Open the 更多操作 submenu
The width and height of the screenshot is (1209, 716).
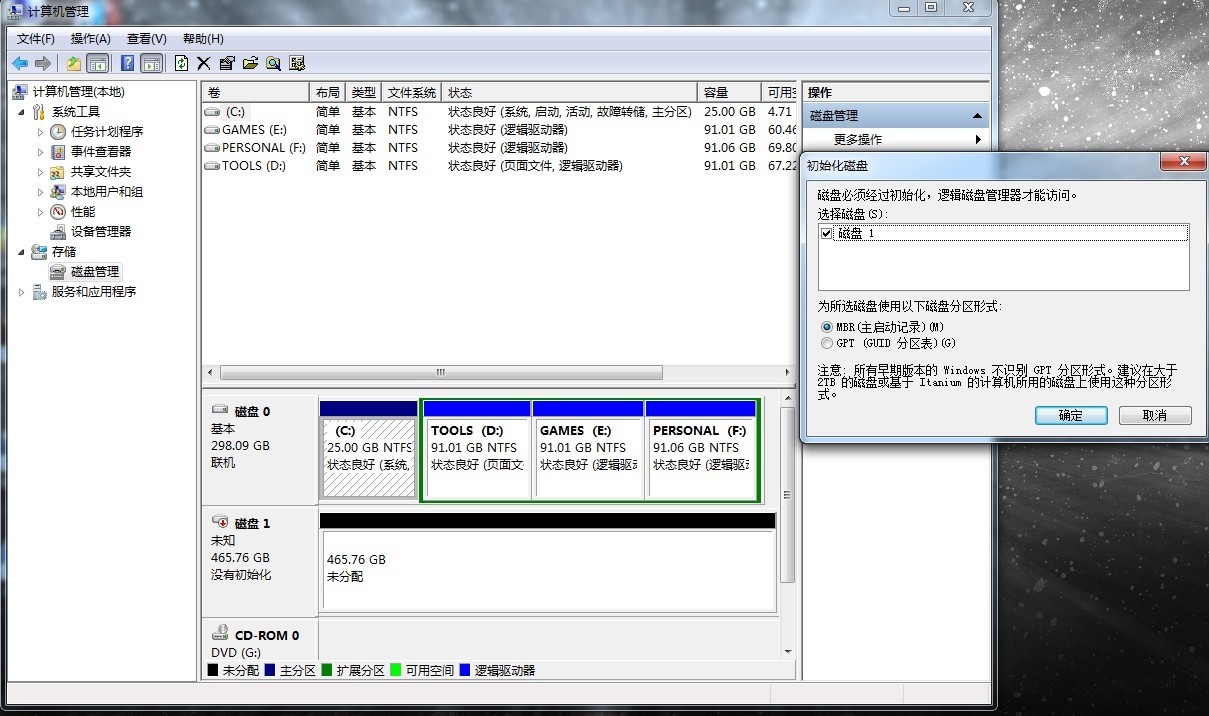click(x=895, y=140)
